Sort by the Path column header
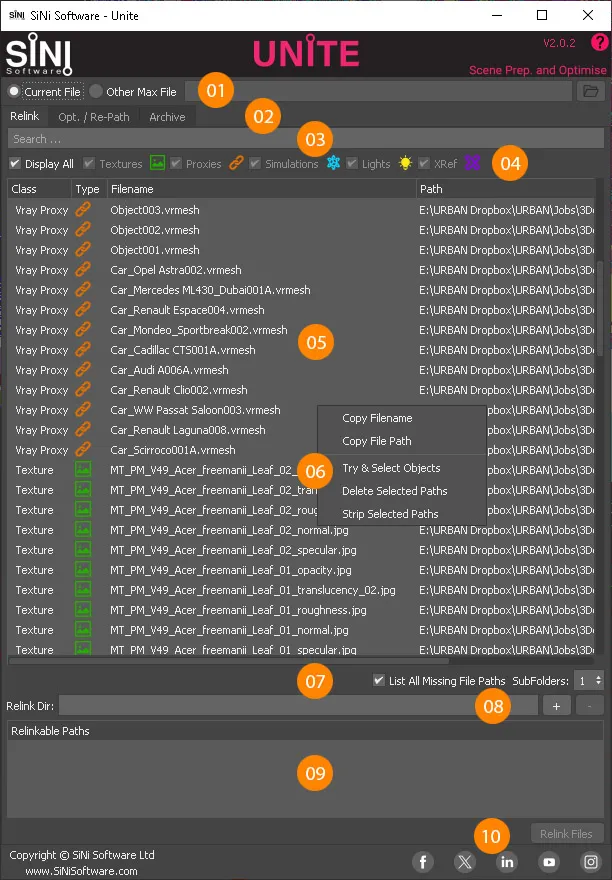 (x=505, y=189)
